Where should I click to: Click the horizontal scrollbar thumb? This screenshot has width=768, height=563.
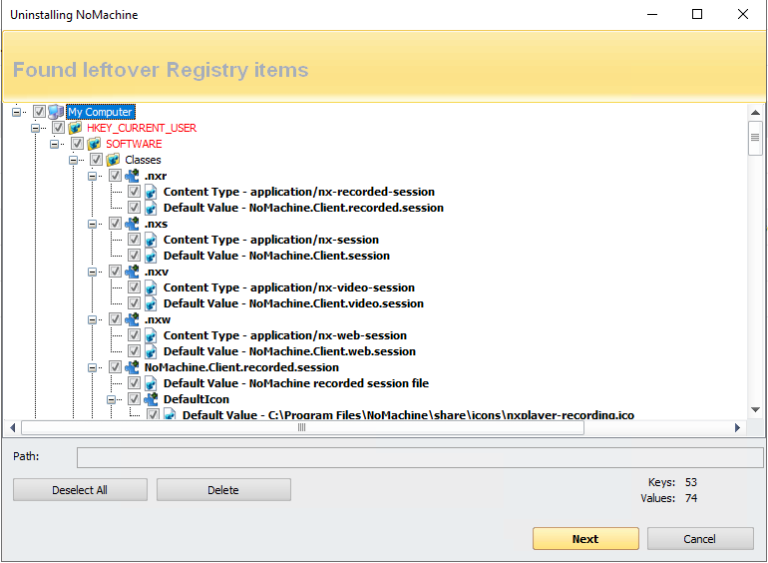302,428
